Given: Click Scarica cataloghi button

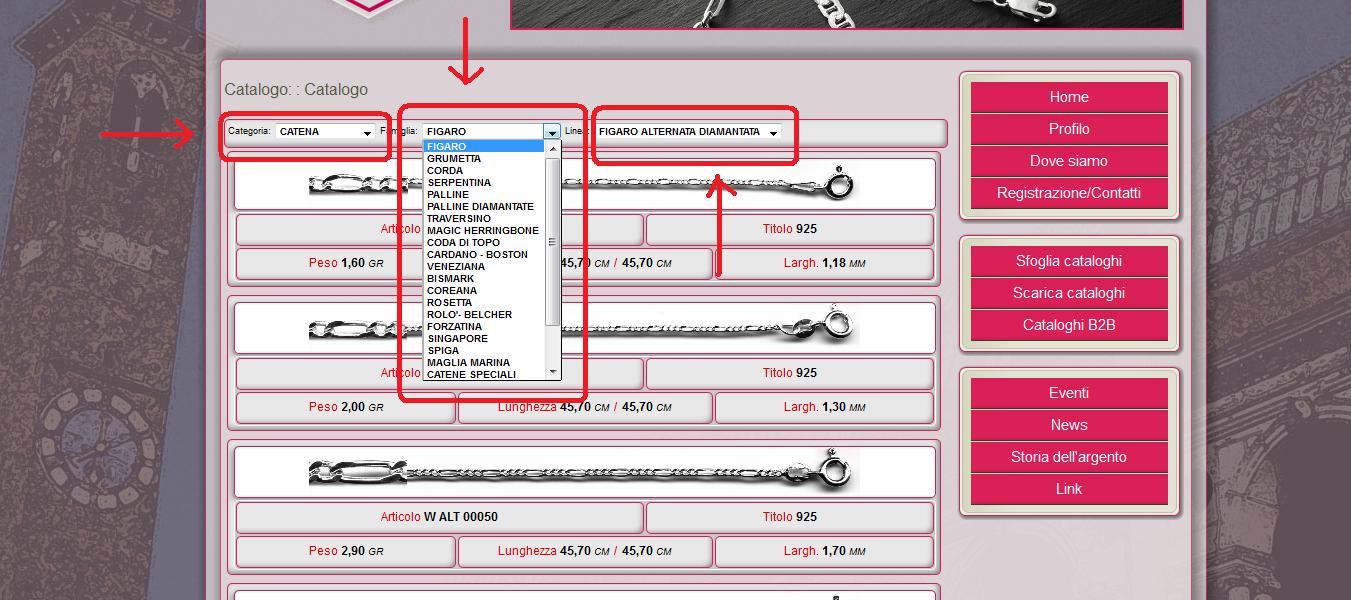Looking at the screenshot, I should click(1069, 293).
